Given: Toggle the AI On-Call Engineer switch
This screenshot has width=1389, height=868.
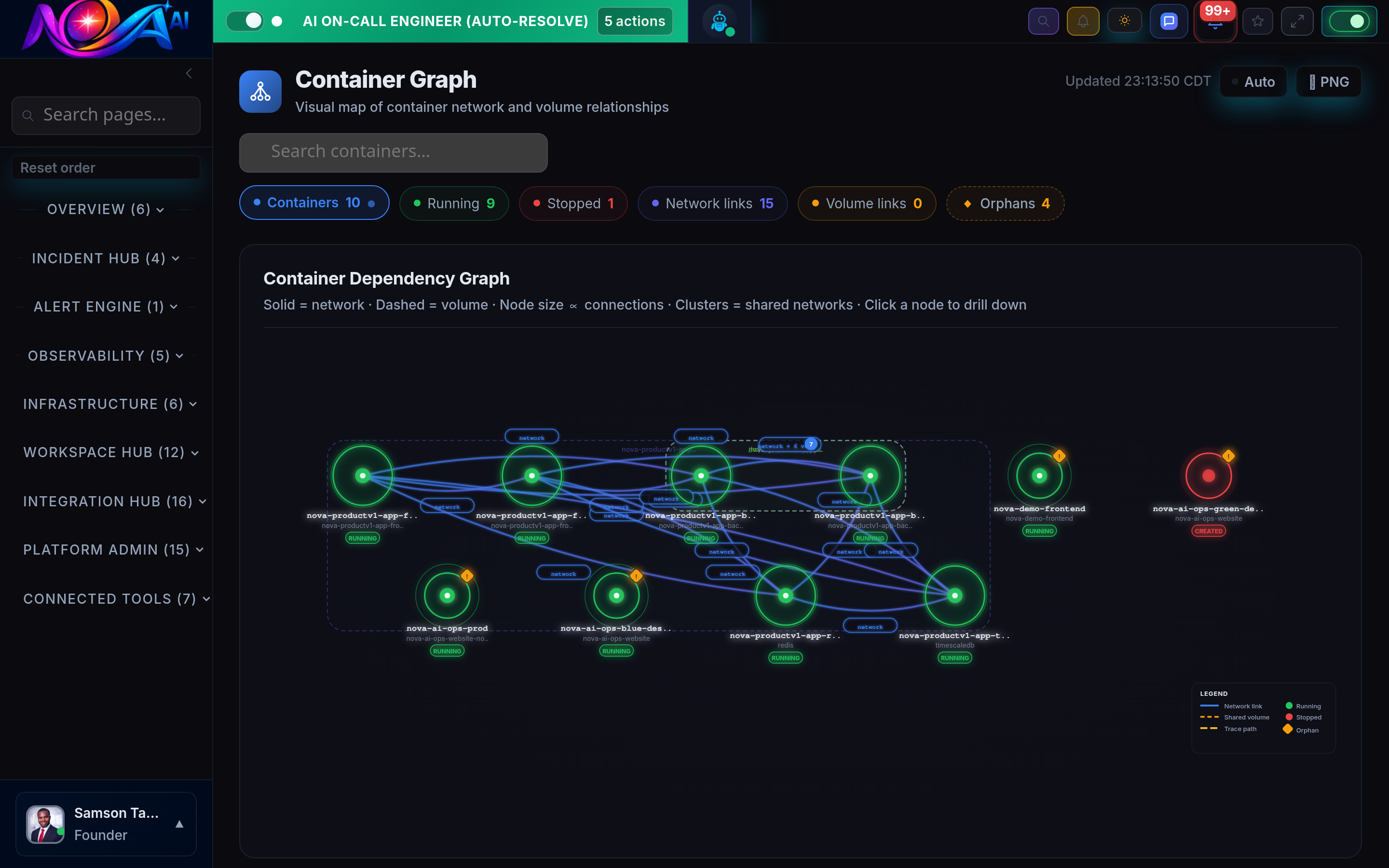Looking at the screenshot, I should coord(245,21).
